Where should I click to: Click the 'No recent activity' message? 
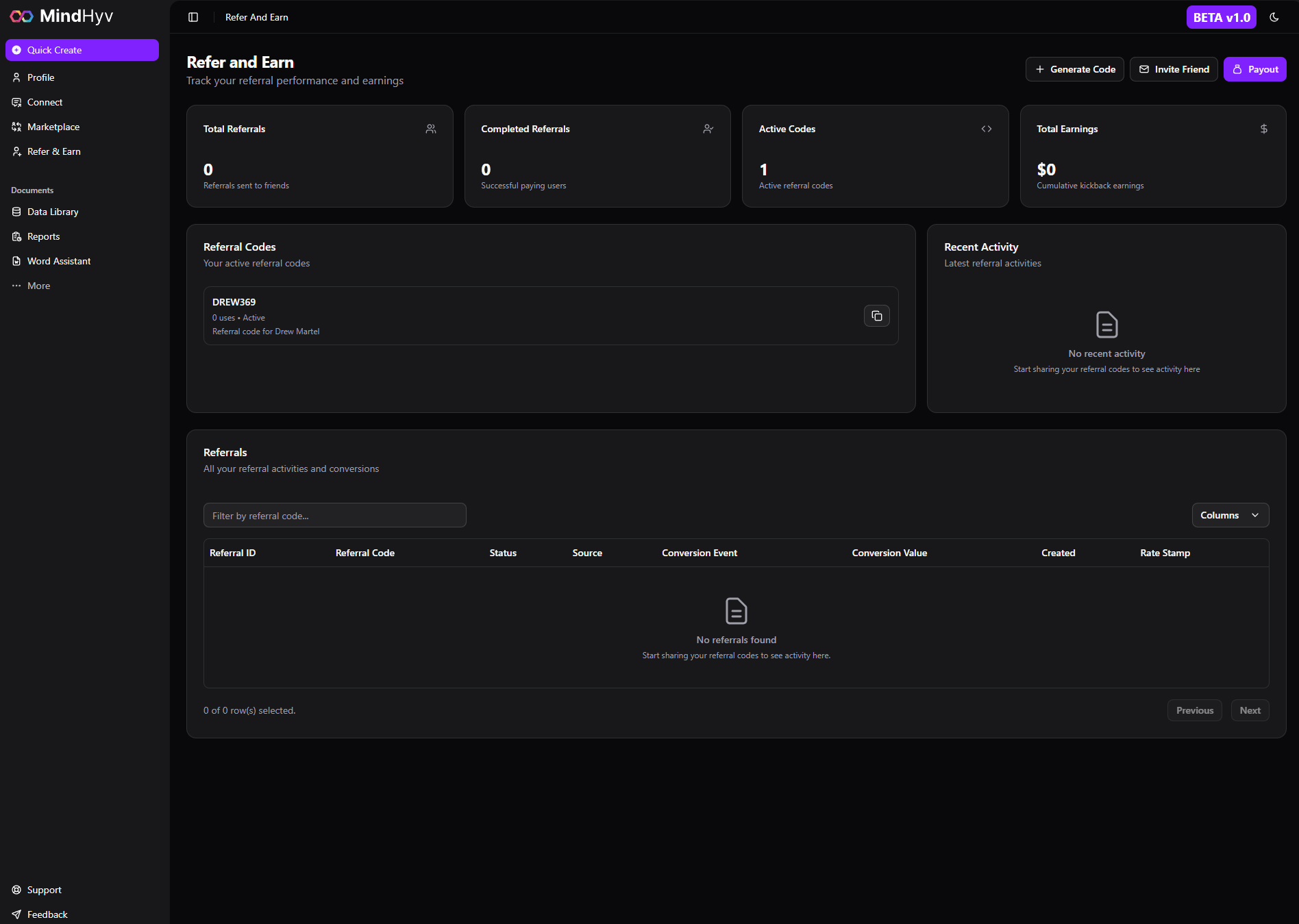tap(1107, 353)
